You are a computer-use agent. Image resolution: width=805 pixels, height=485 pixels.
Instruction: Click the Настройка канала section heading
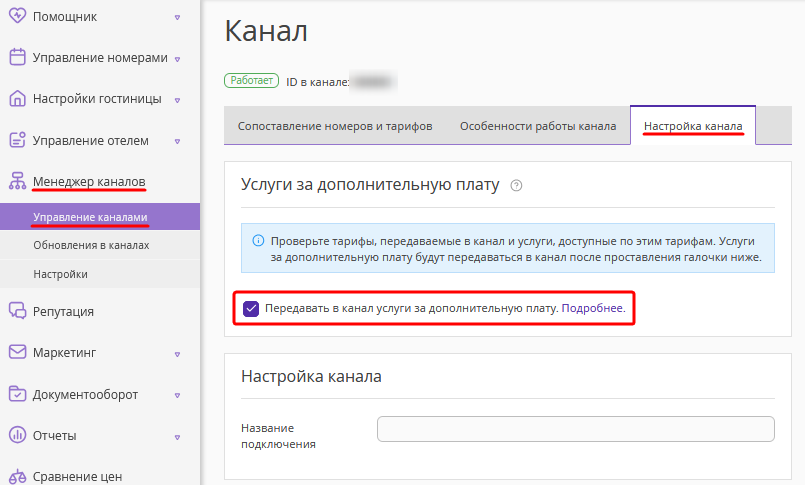(x=311, y=376)
